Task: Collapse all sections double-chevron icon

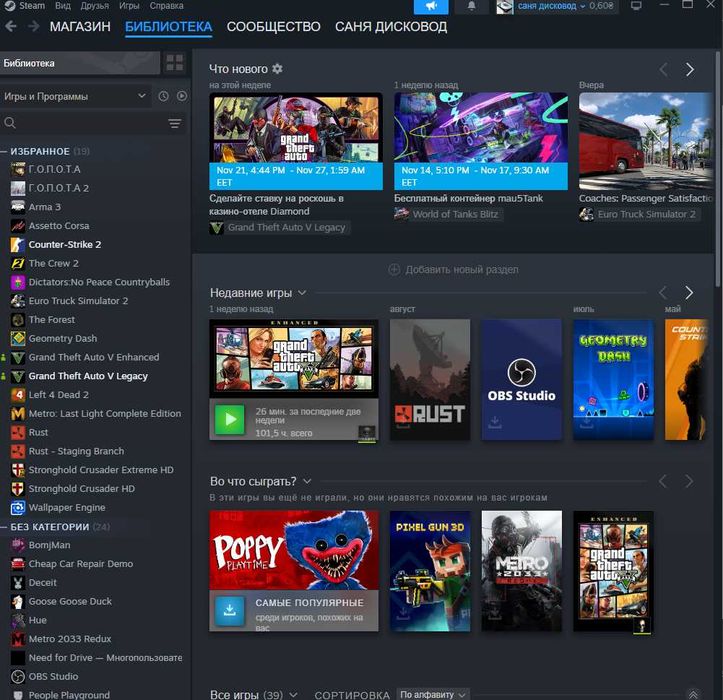Action: pos(693,694)
